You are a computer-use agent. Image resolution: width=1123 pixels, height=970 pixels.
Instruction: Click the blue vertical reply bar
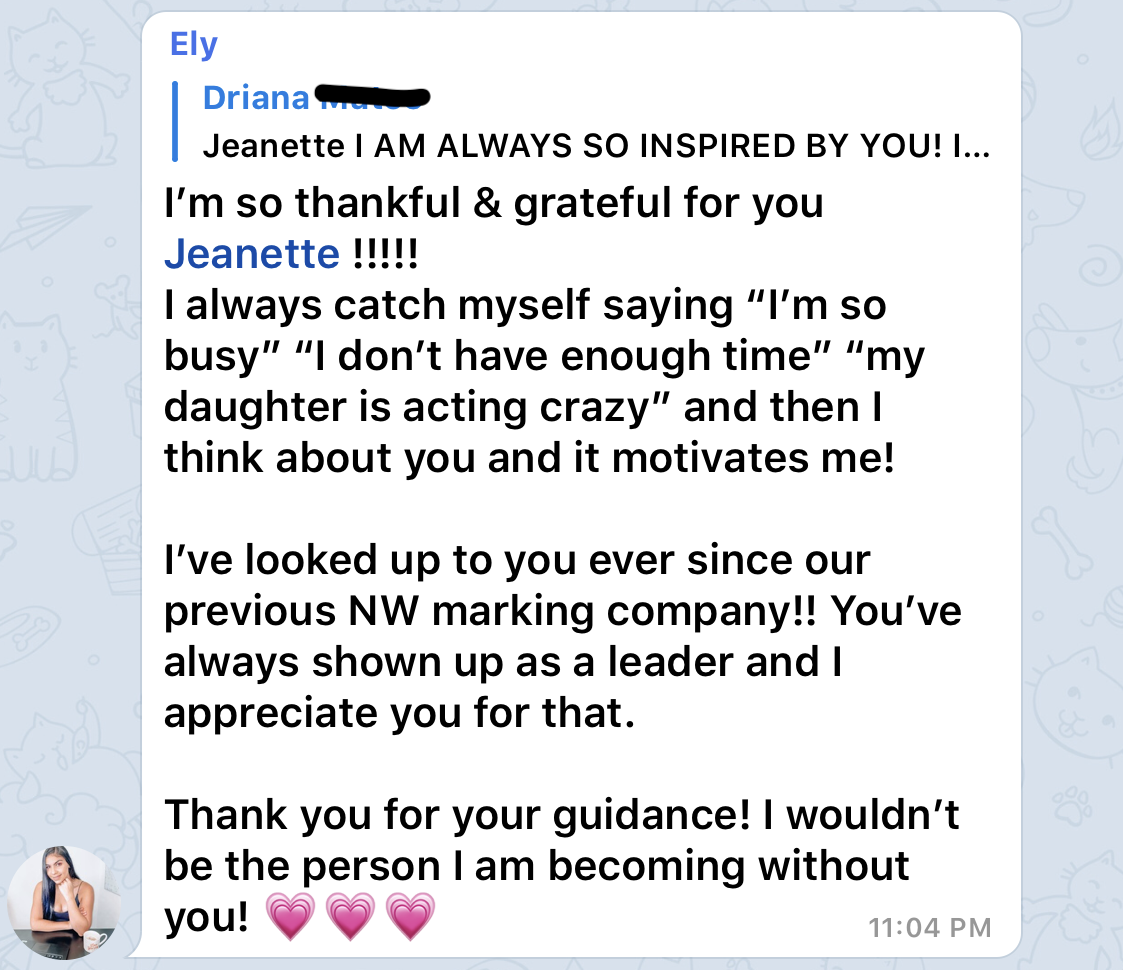tap(175, 122)
